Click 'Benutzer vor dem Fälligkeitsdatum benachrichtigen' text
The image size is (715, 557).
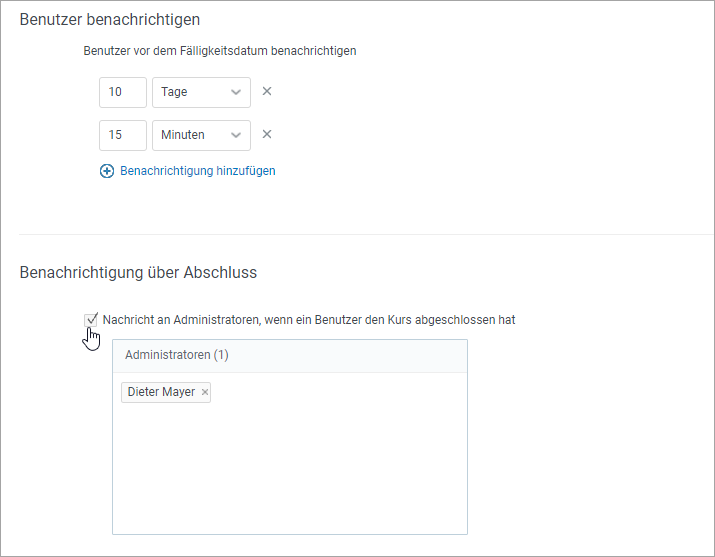click(220, 51)
